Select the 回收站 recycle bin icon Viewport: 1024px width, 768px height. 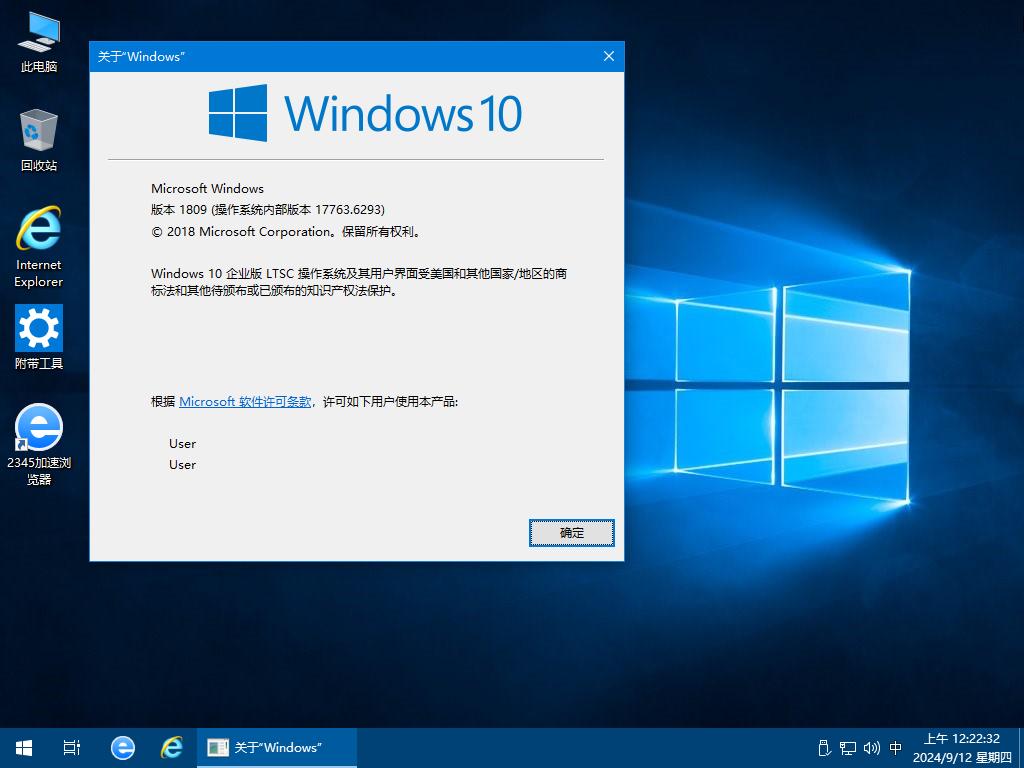coord(39,140)
